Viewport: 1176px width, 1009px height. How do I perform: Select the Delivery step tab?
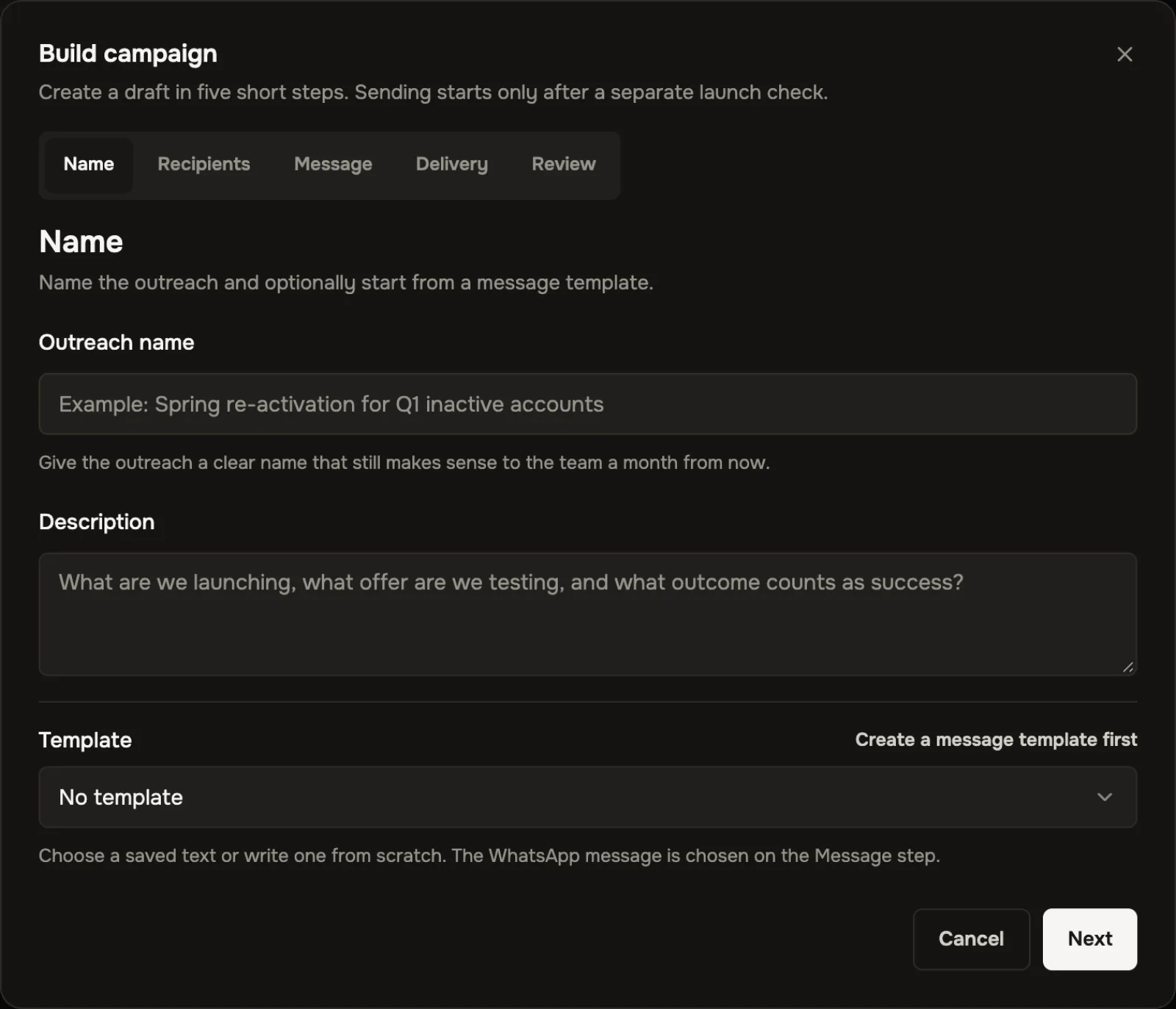451,165
